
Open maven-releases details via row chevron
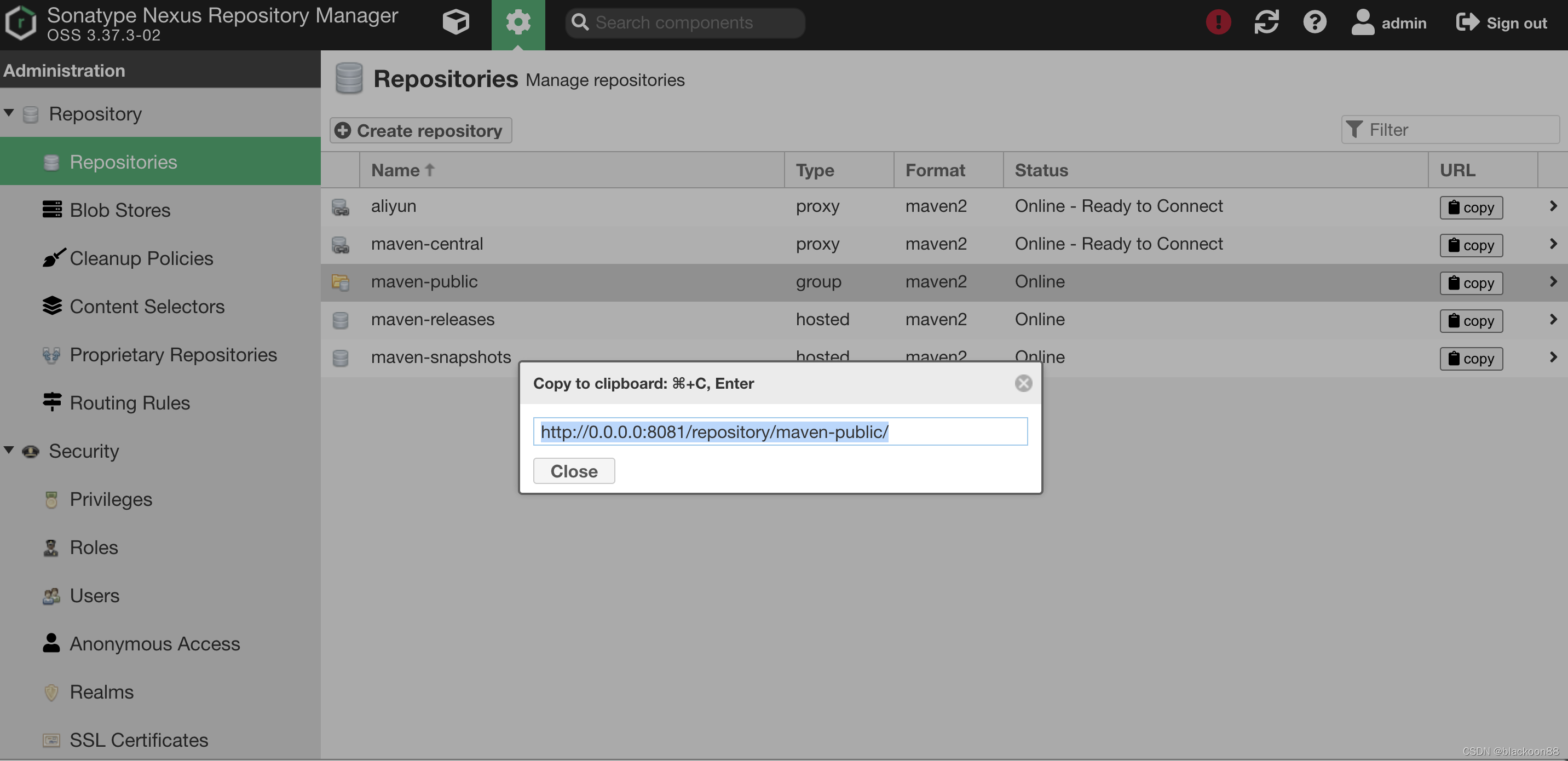[1553, 320]
